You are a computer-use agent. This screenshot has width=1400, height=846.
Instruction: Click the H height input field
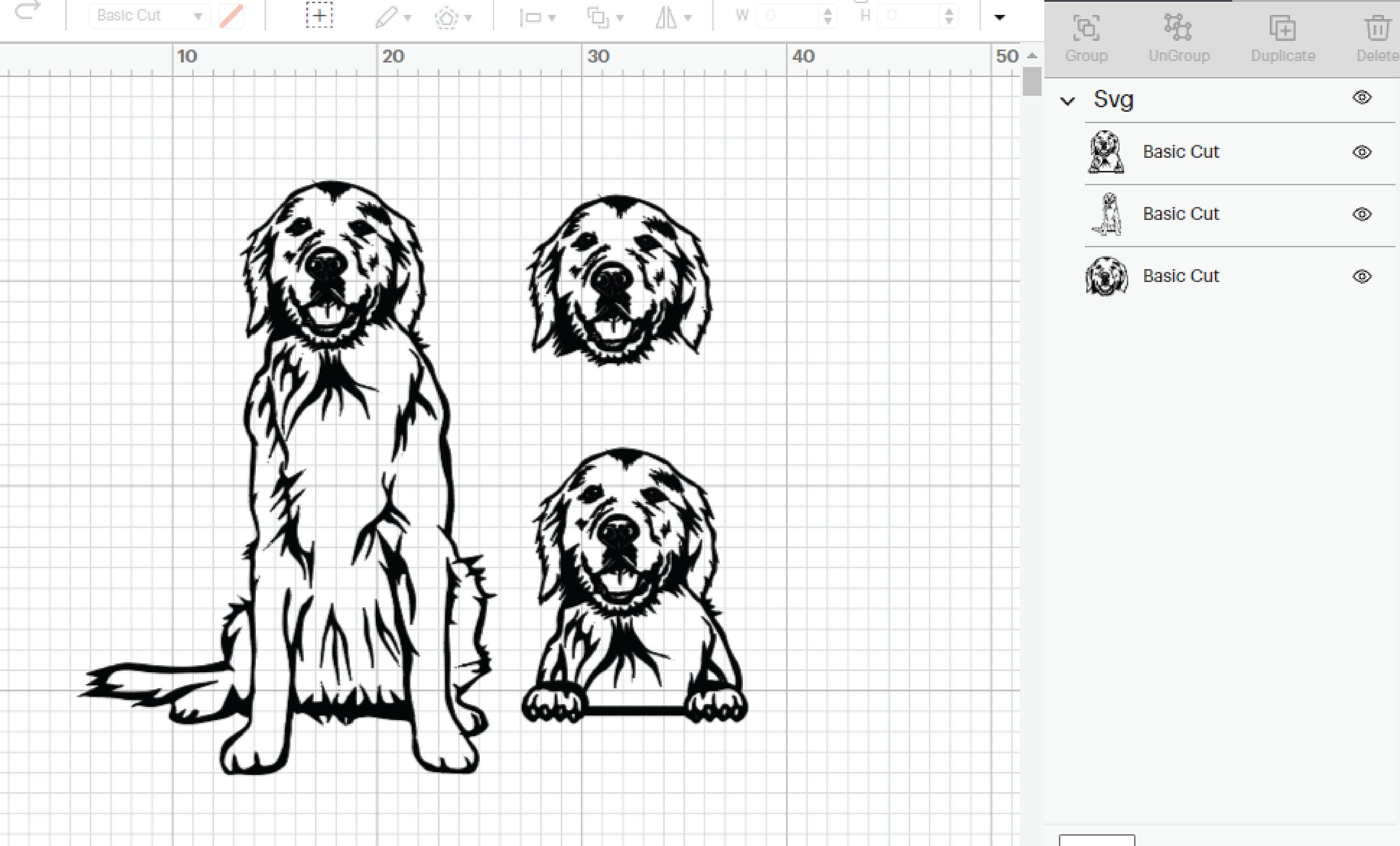[x=909, y=16]
